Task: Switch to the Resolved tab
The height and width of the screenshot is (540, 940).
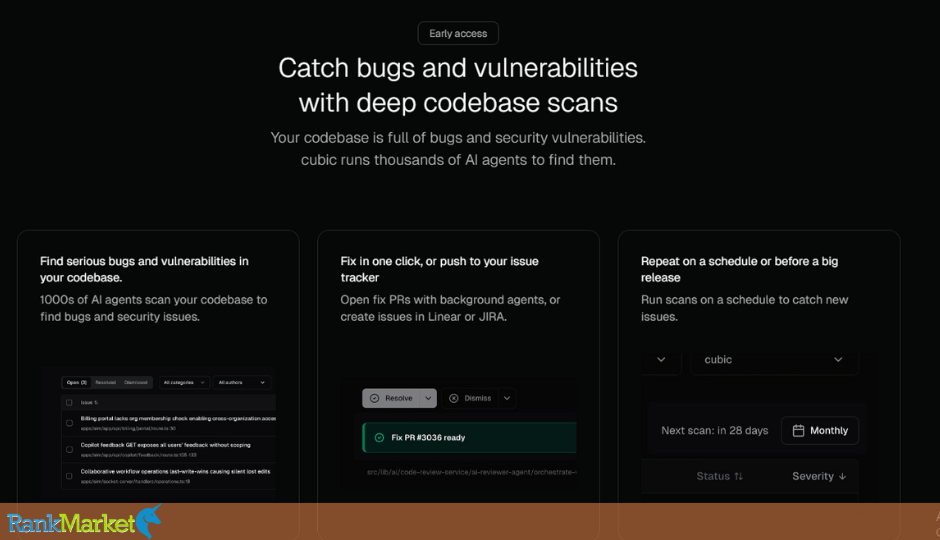Action: [106, 382]
